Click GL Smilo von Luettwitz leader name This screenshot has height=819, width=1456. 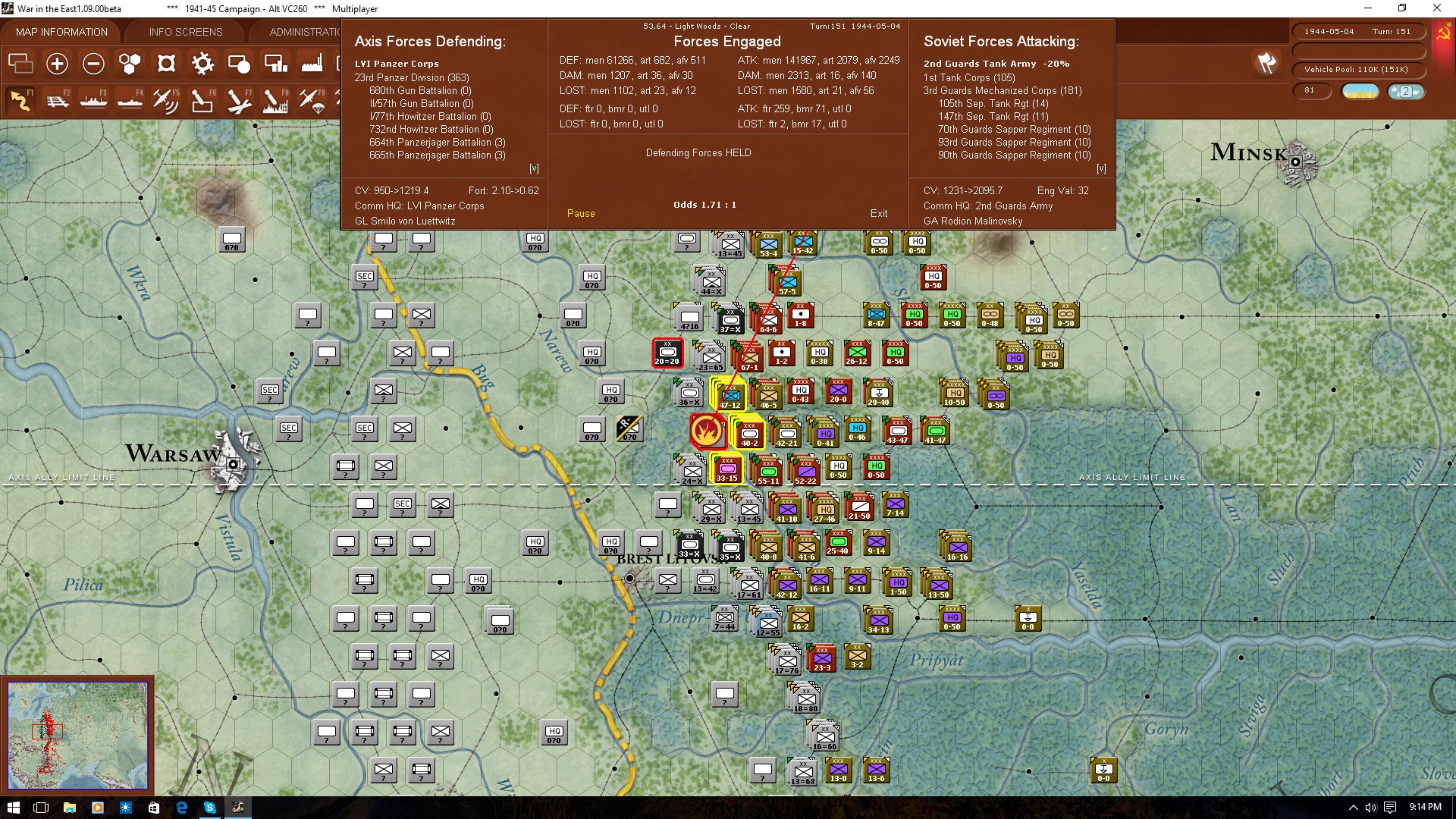405,221
